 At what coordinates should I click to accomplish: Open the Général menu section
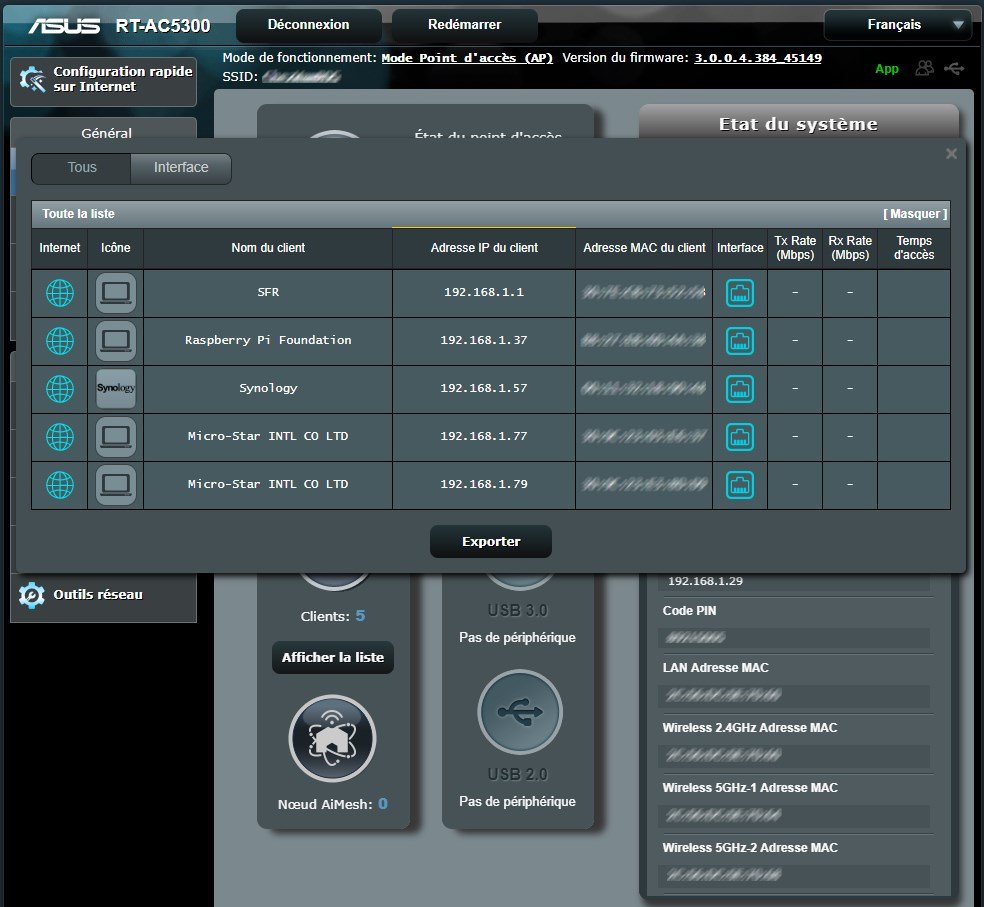pyautogui.click(x=106, y=133)
